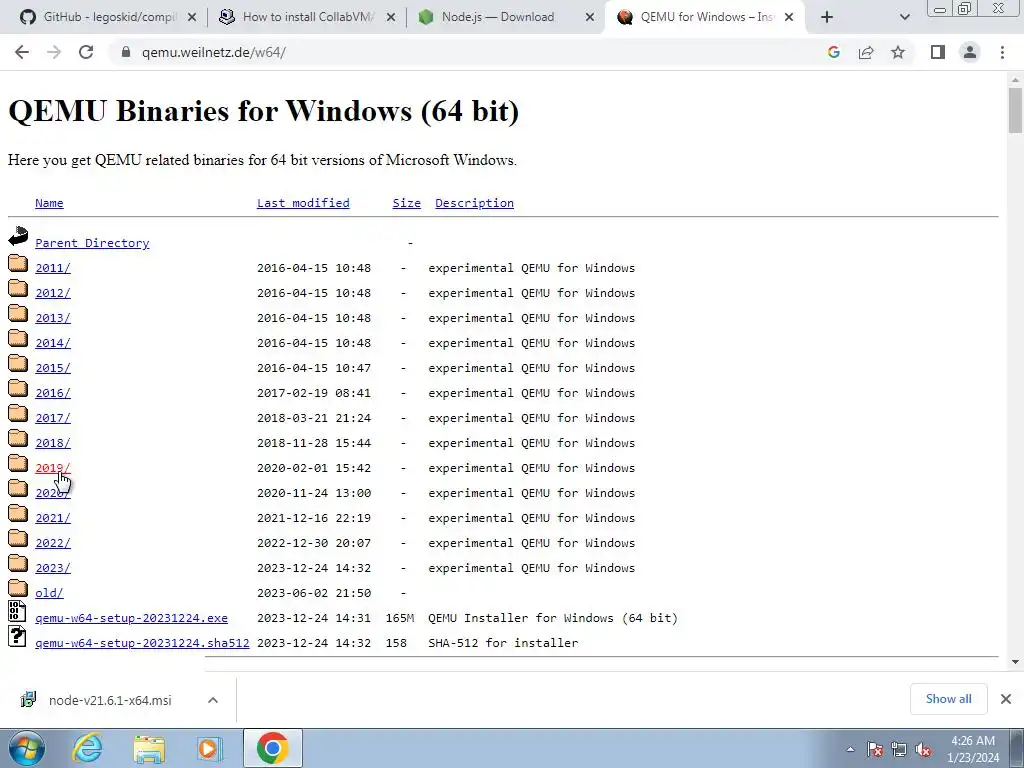Close the downloads bar
This screenshot has width=1024, height=768.
pos(1006,699)
